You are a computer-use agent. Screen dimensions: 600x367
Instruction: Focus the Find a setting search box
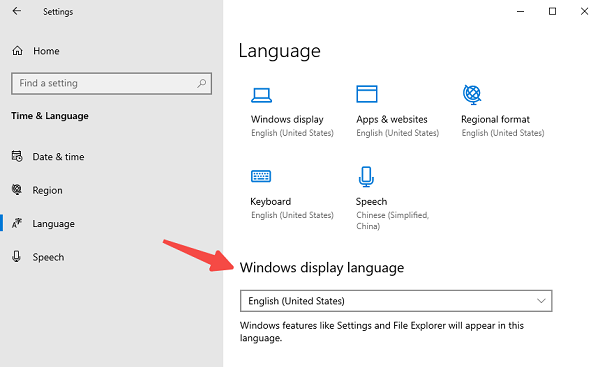(x=111, y=83)
